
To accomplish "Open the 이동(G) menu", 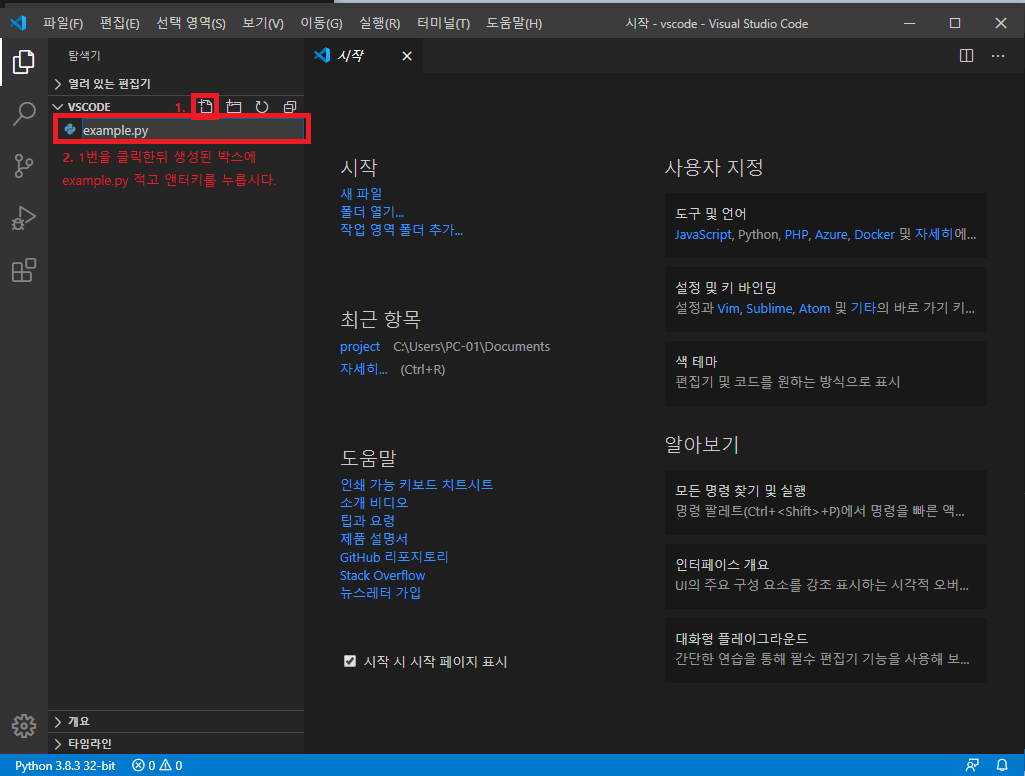I will pyautogui.click(x=321, y=24).
